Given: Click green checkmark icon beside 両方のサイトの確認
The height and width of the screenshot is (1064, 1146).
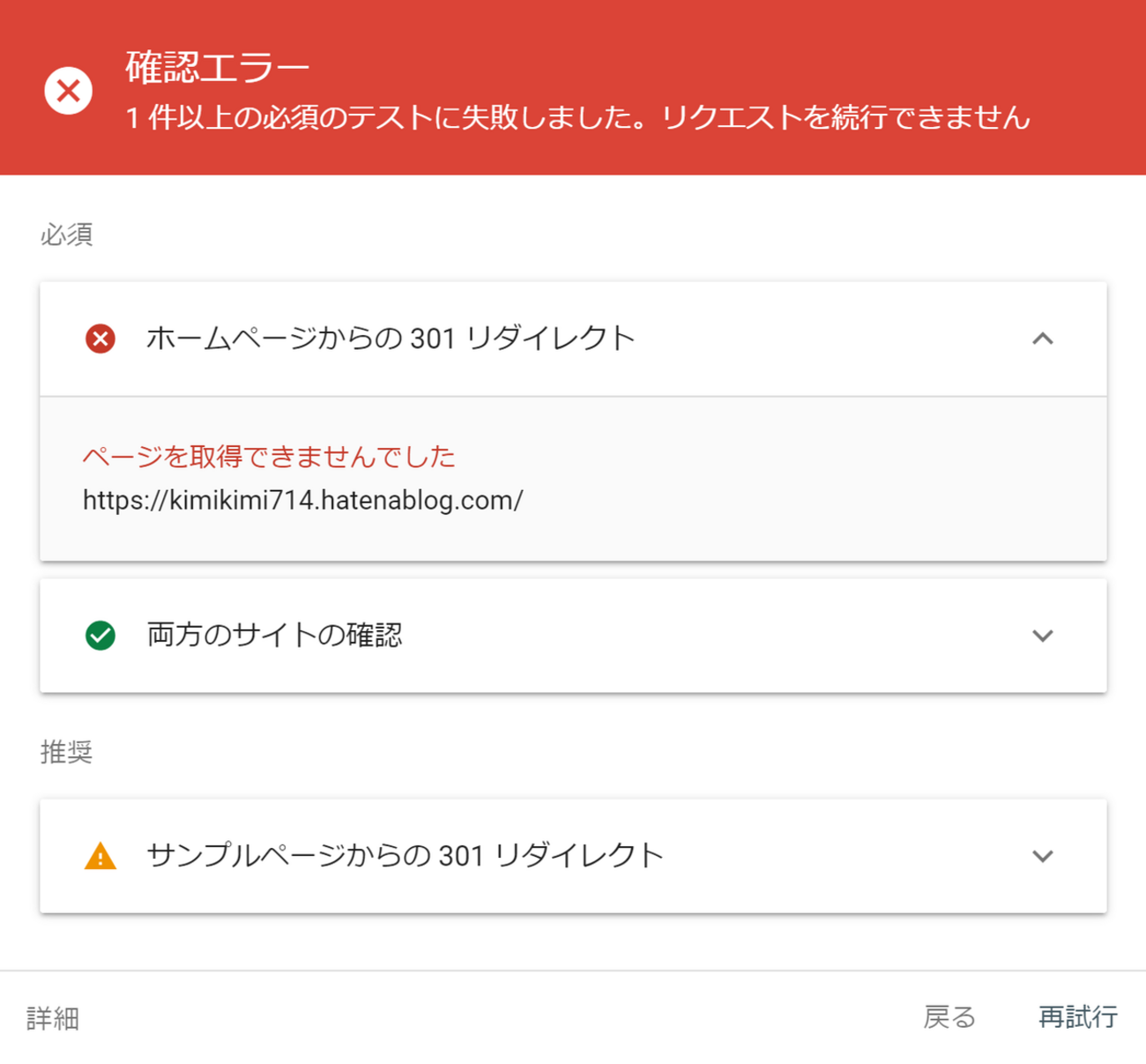Looking at the screenshot, I should tap(100, 636).
